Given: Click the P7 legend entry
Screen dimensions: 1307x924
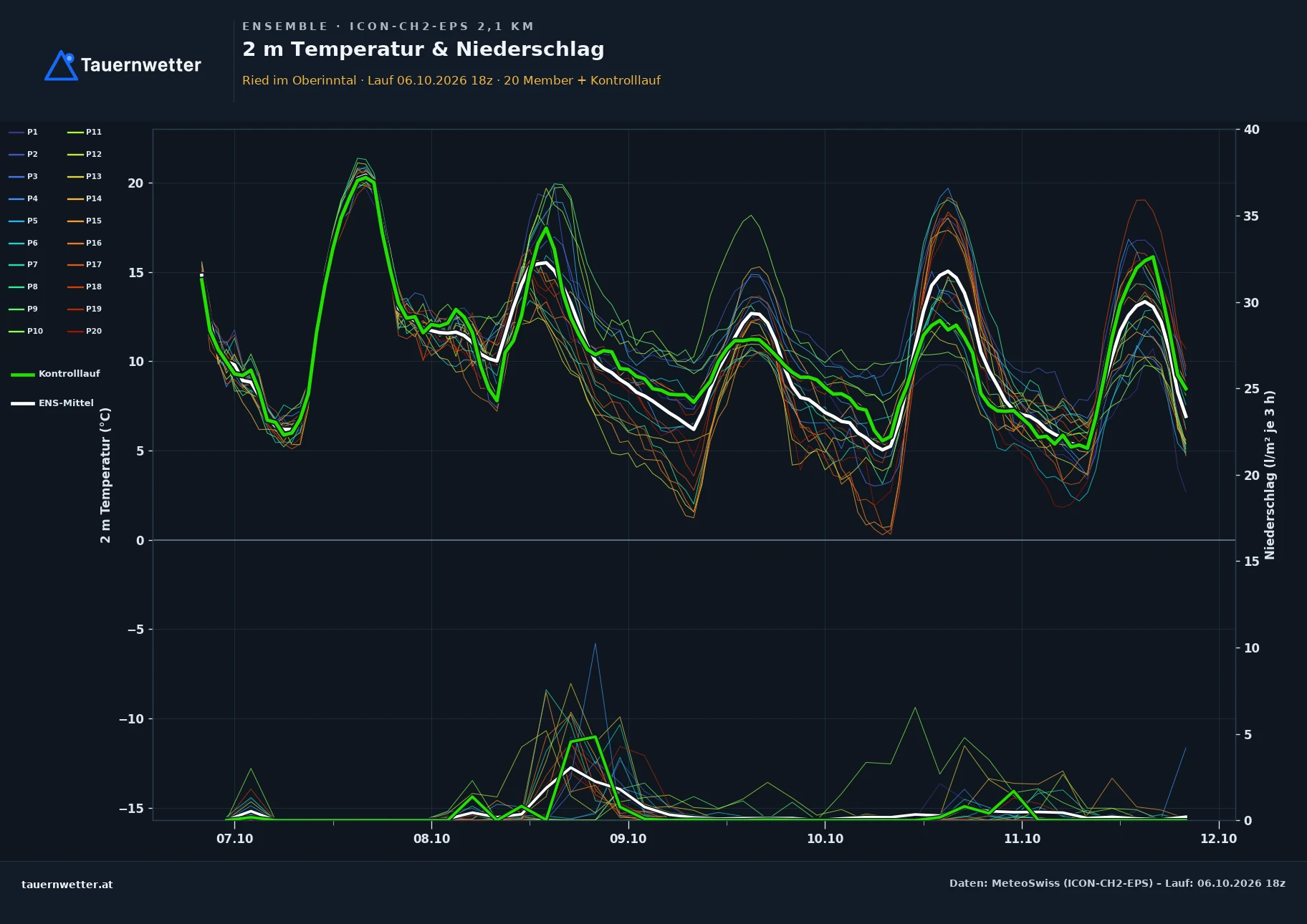Looking at the screenshot, I should click(23, 264).
